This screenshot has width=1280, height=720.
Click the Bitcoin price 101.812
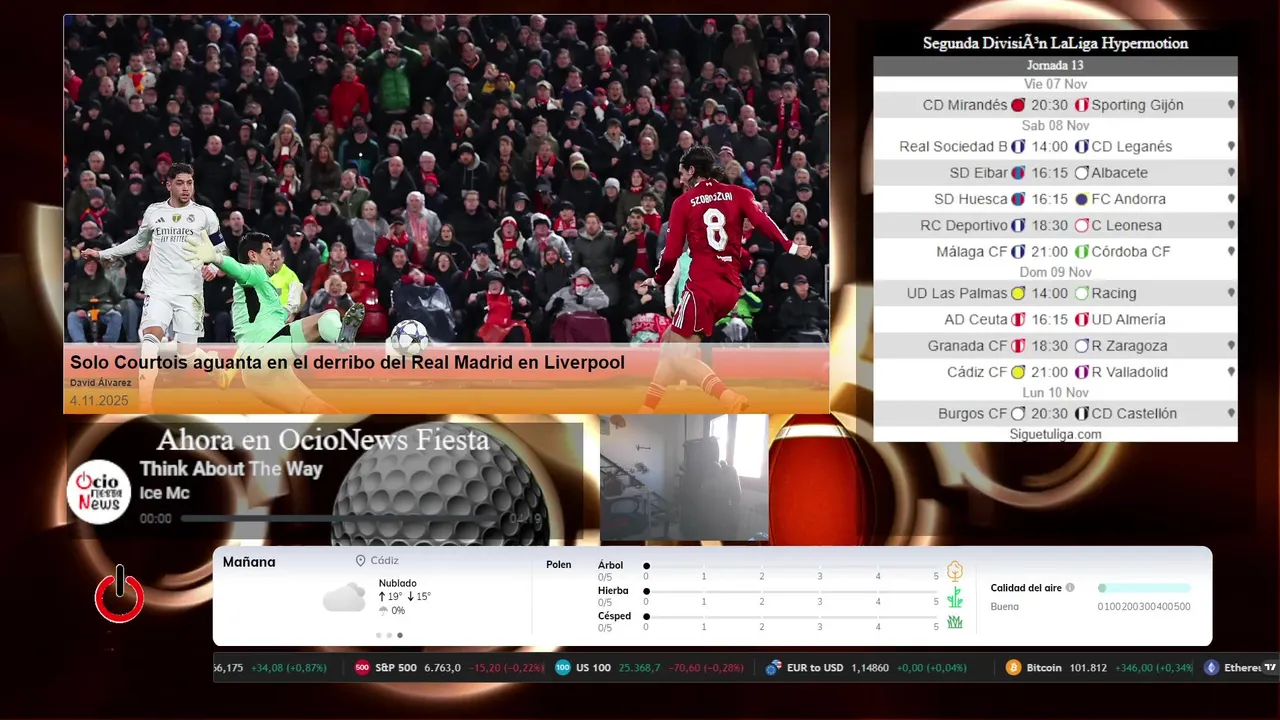pyautogui.click(x=1088, y=668)
